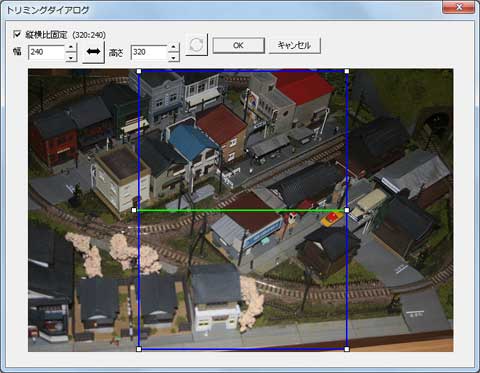480x373 pixels.
Task: Close the トリミングダイアログ window
Action: coord(459,7)
